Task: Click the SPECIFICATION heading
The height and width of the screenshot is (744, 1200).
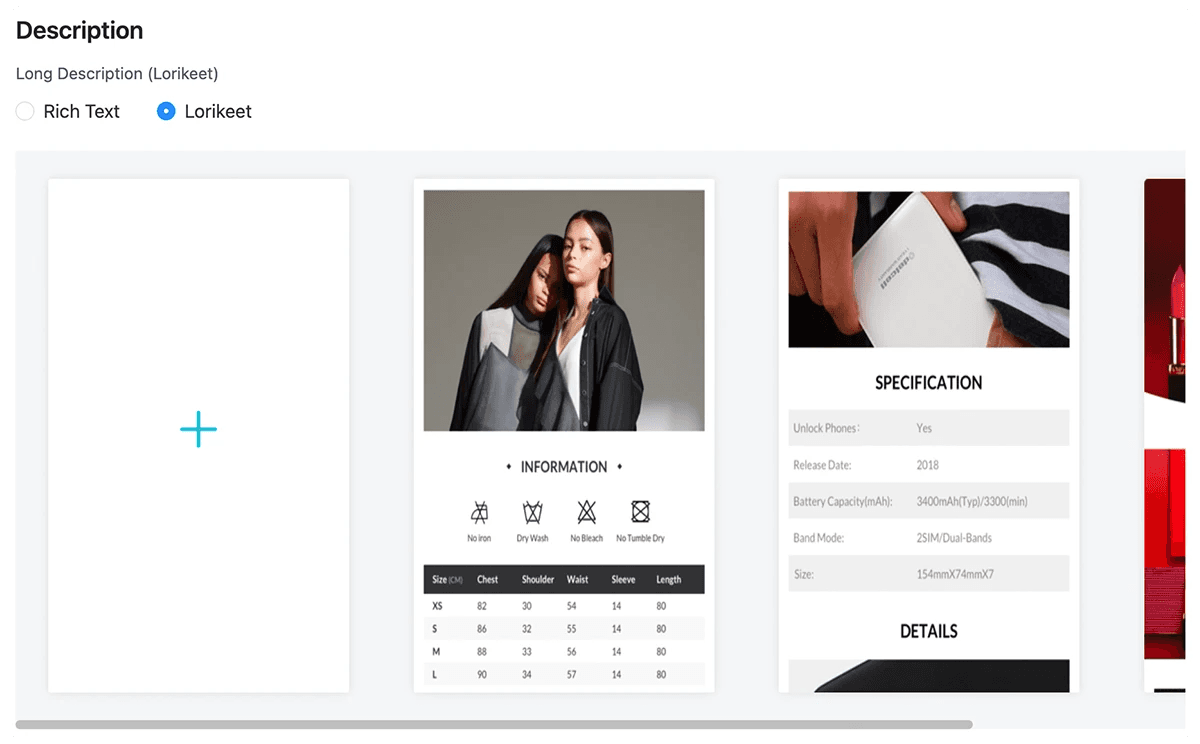Action: 929,382
